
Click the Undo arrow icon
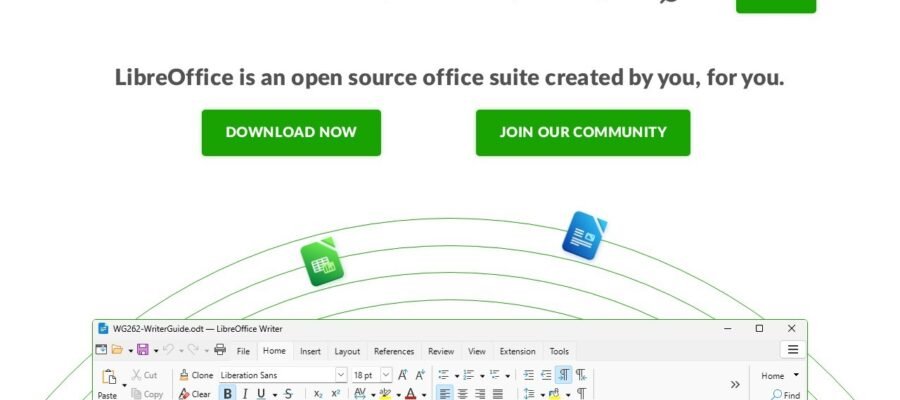coord(168,349)
